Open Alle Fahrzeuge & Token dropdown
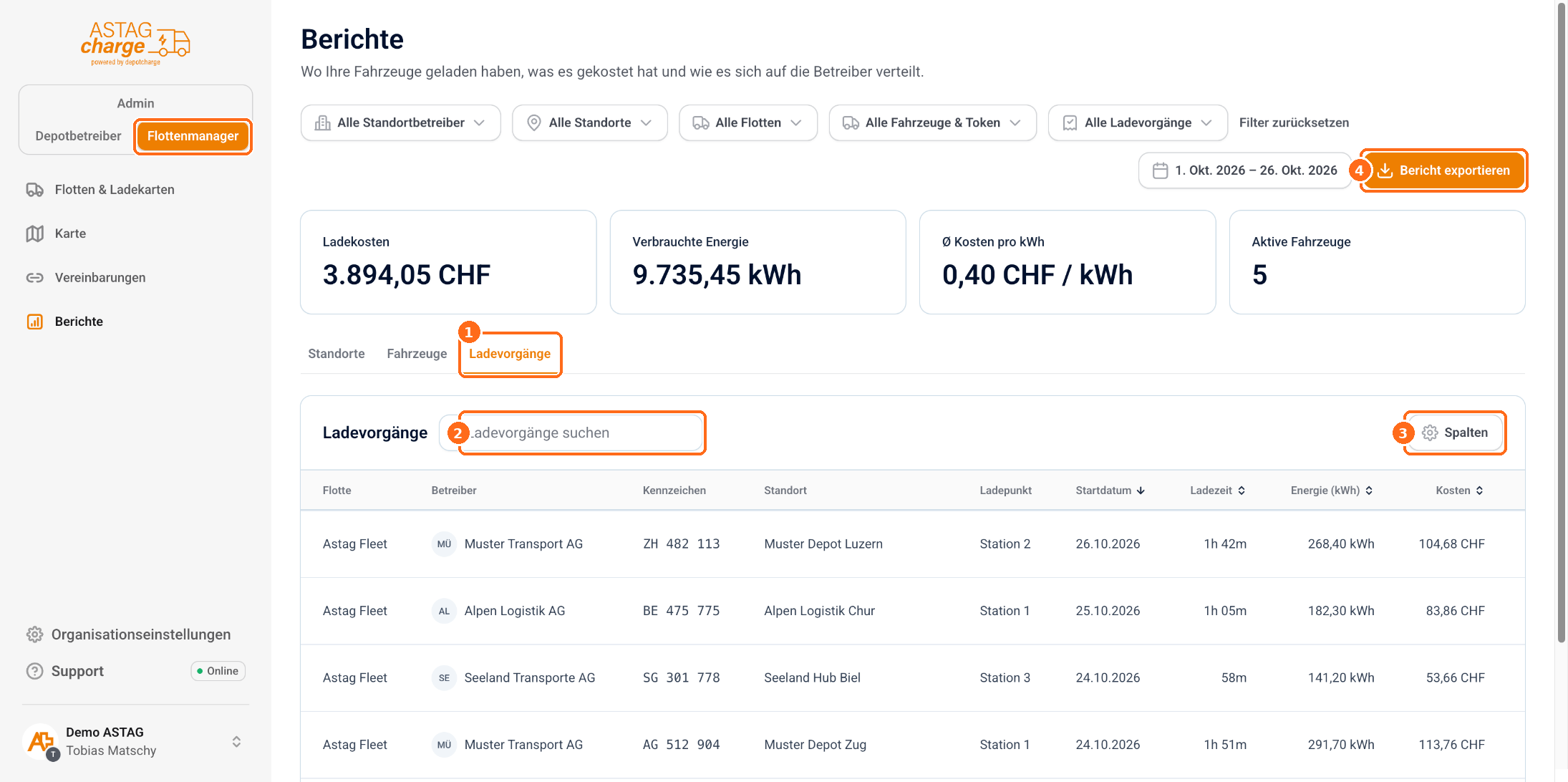The height and width of the screenshot is (782, 1568). (932, 123)
